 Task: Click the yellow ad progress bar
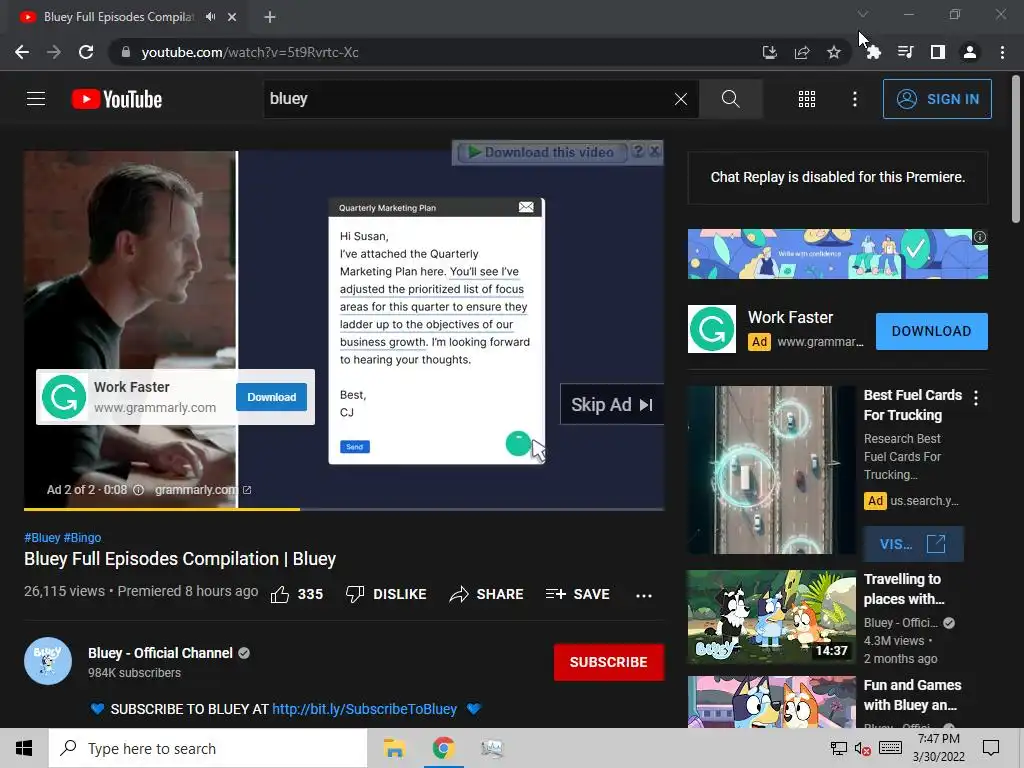click(162, 509)
